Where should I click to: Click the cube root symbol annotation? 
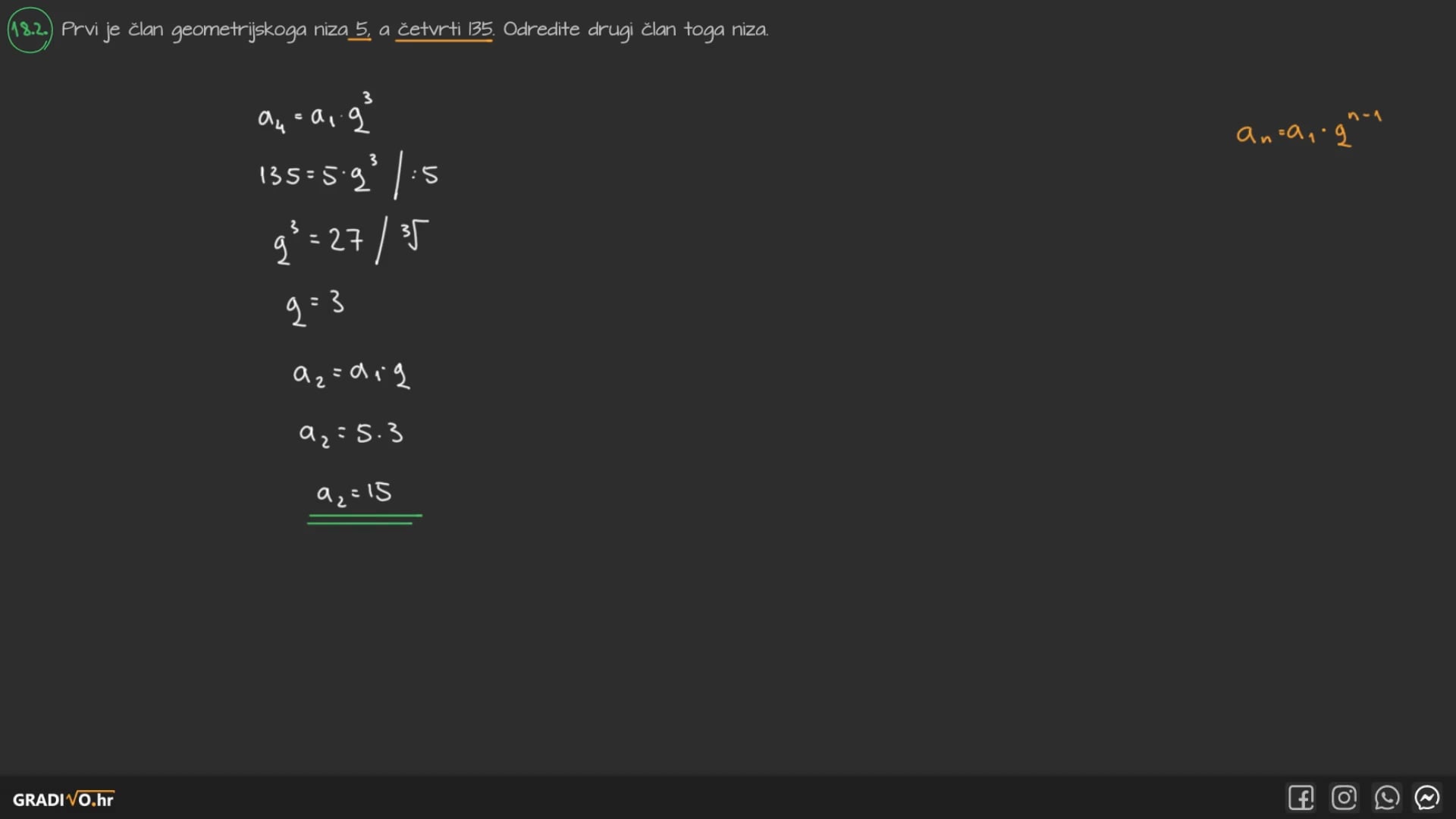(415, 236)
